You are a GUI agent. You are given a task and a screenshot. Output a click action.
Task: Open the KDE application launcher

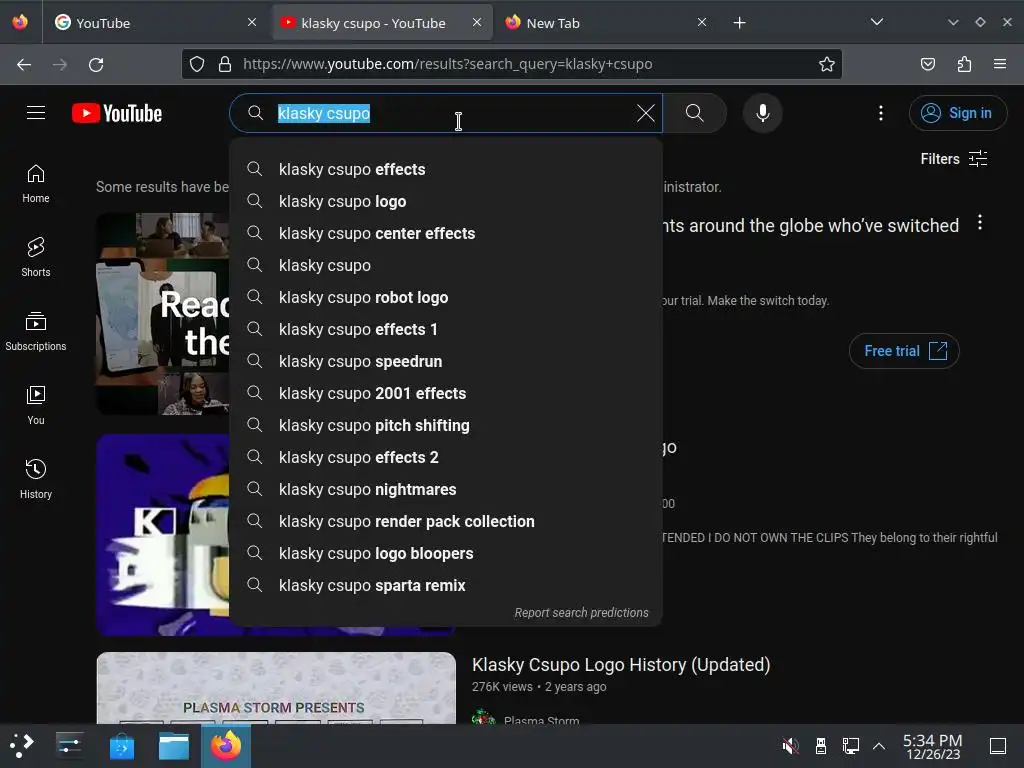click(x=21, y=746)
